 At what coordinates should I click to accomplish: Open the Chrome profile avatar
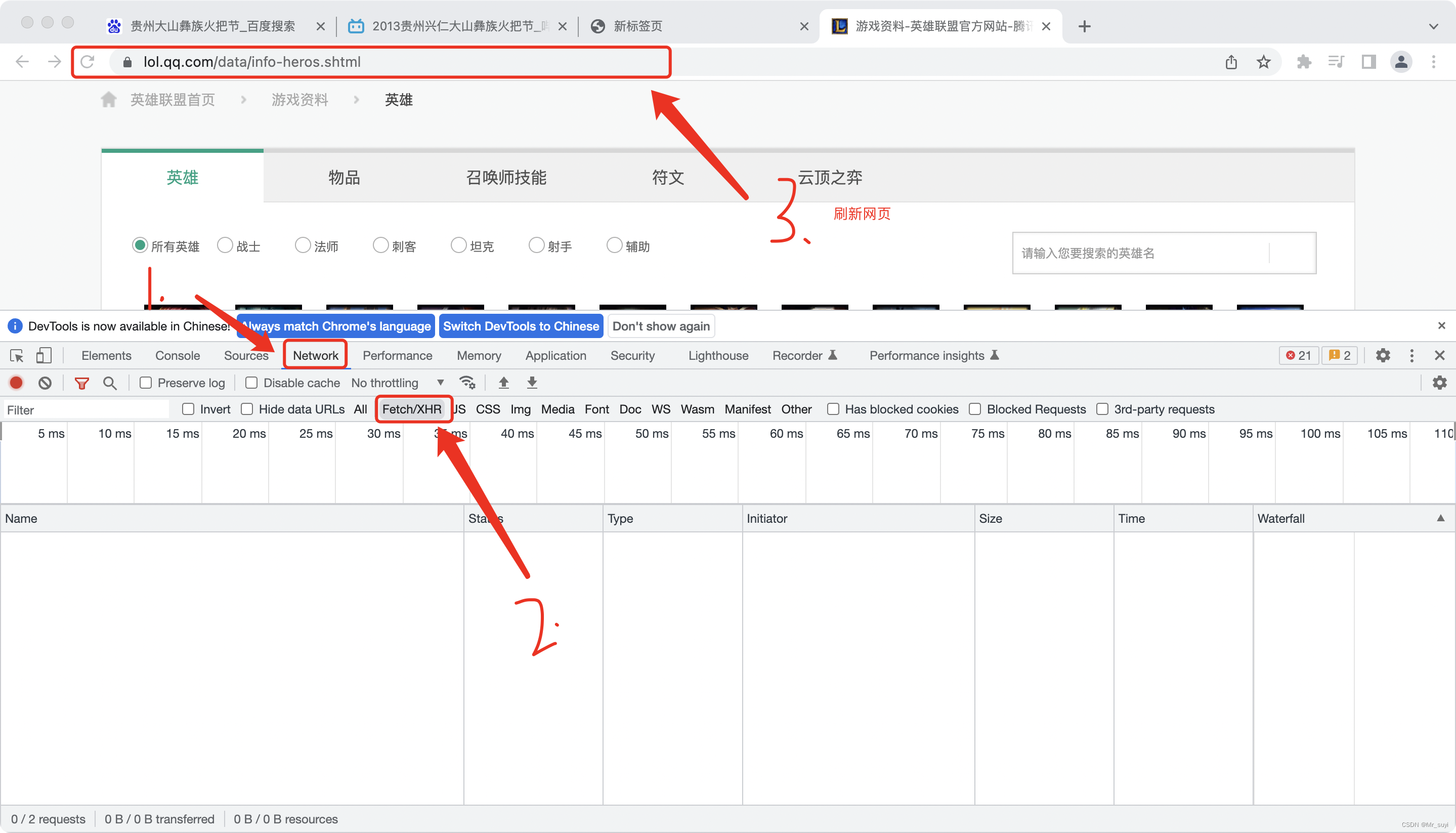click(1401, 61)
